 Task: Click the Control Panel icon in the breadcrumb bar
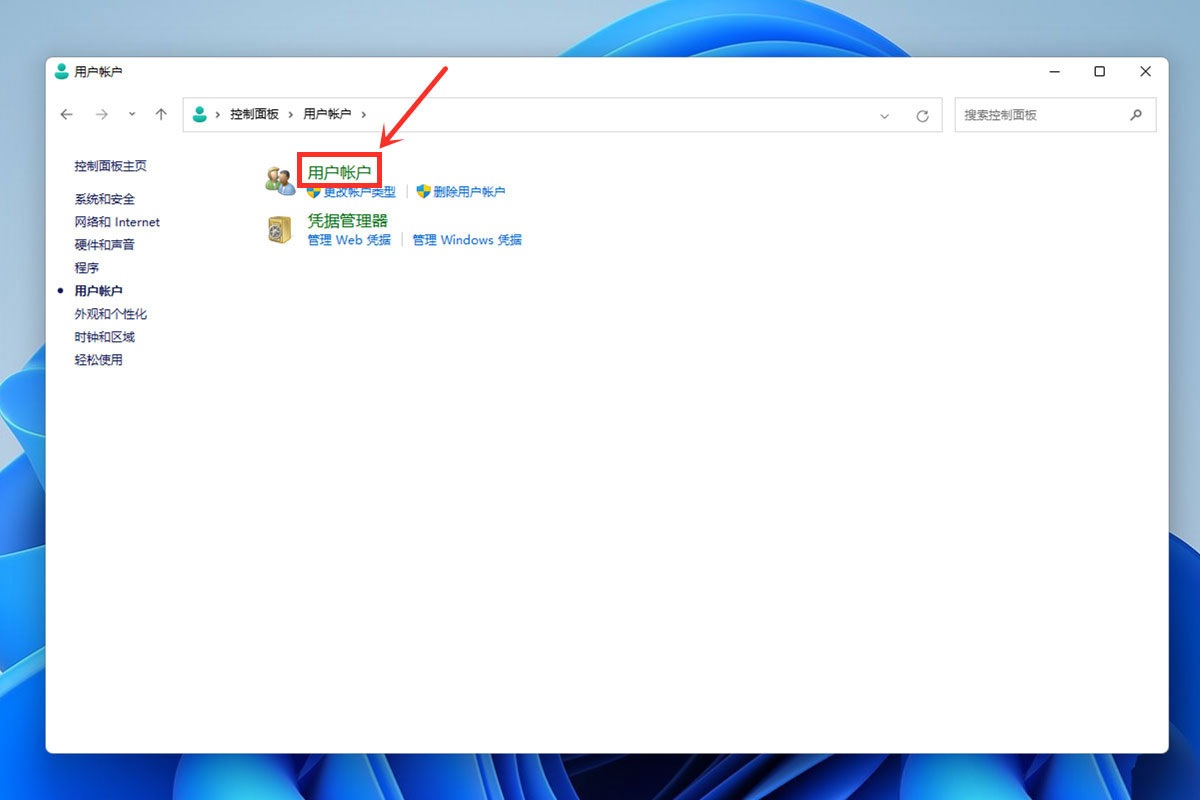pyautogui.click(x=201, y=114)
